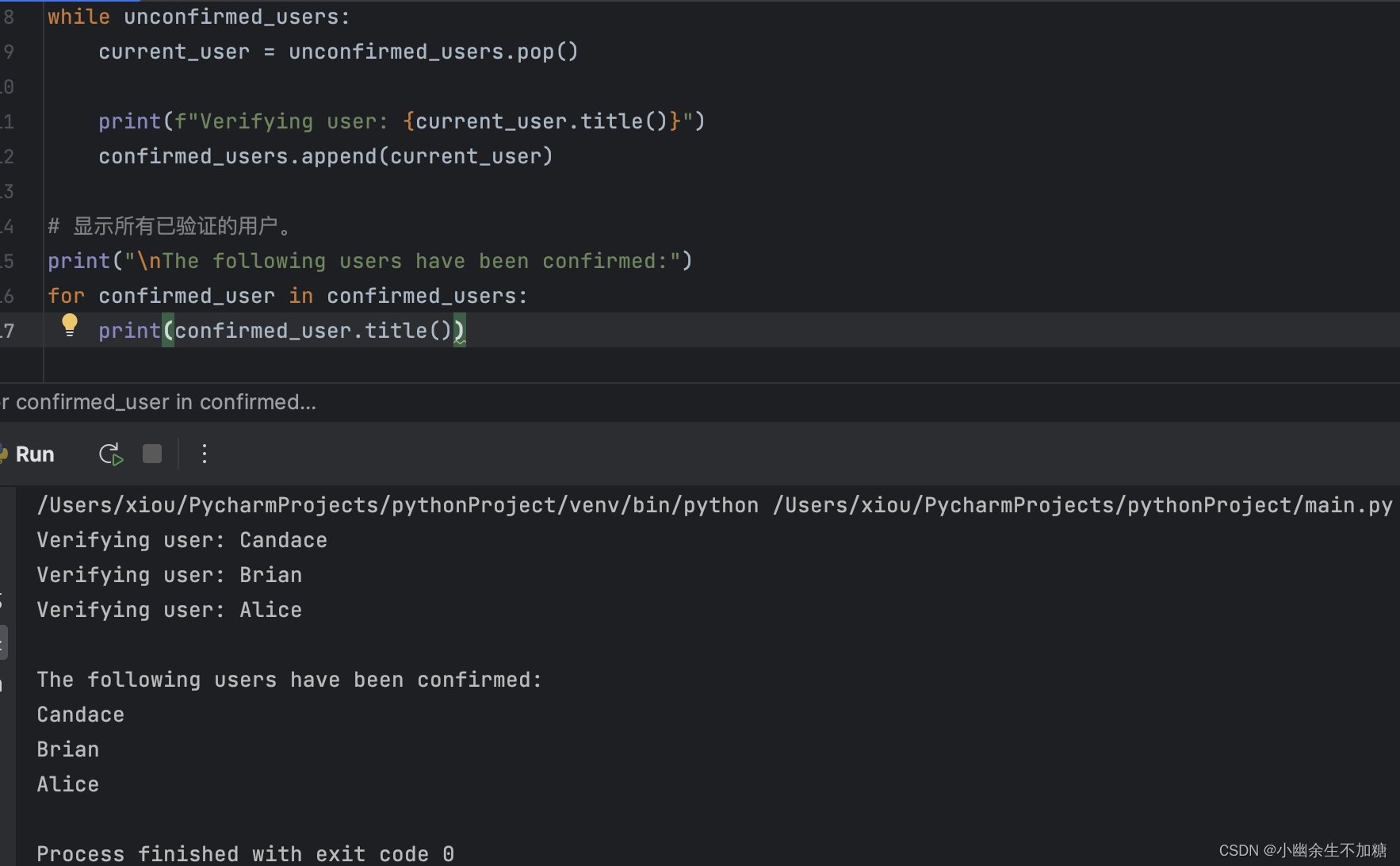Click the print(confirmed_user.title()) line
Viewport: 1400px width, 866px height.
pyautogui.click(x=282, y=331)
